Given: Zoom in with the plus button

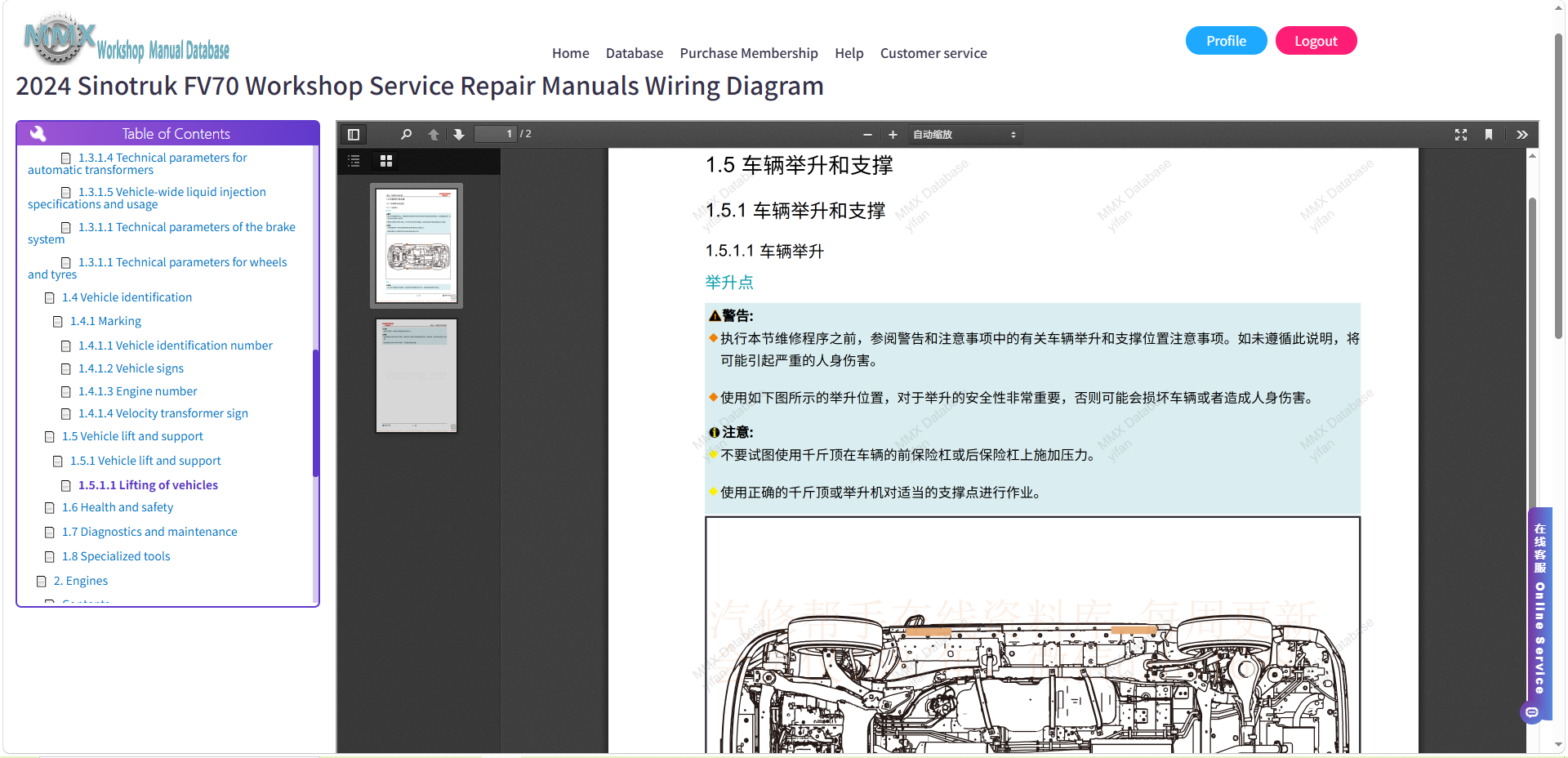Looking at the screenshot, I should pyautogui.click(x=893, y=135).
